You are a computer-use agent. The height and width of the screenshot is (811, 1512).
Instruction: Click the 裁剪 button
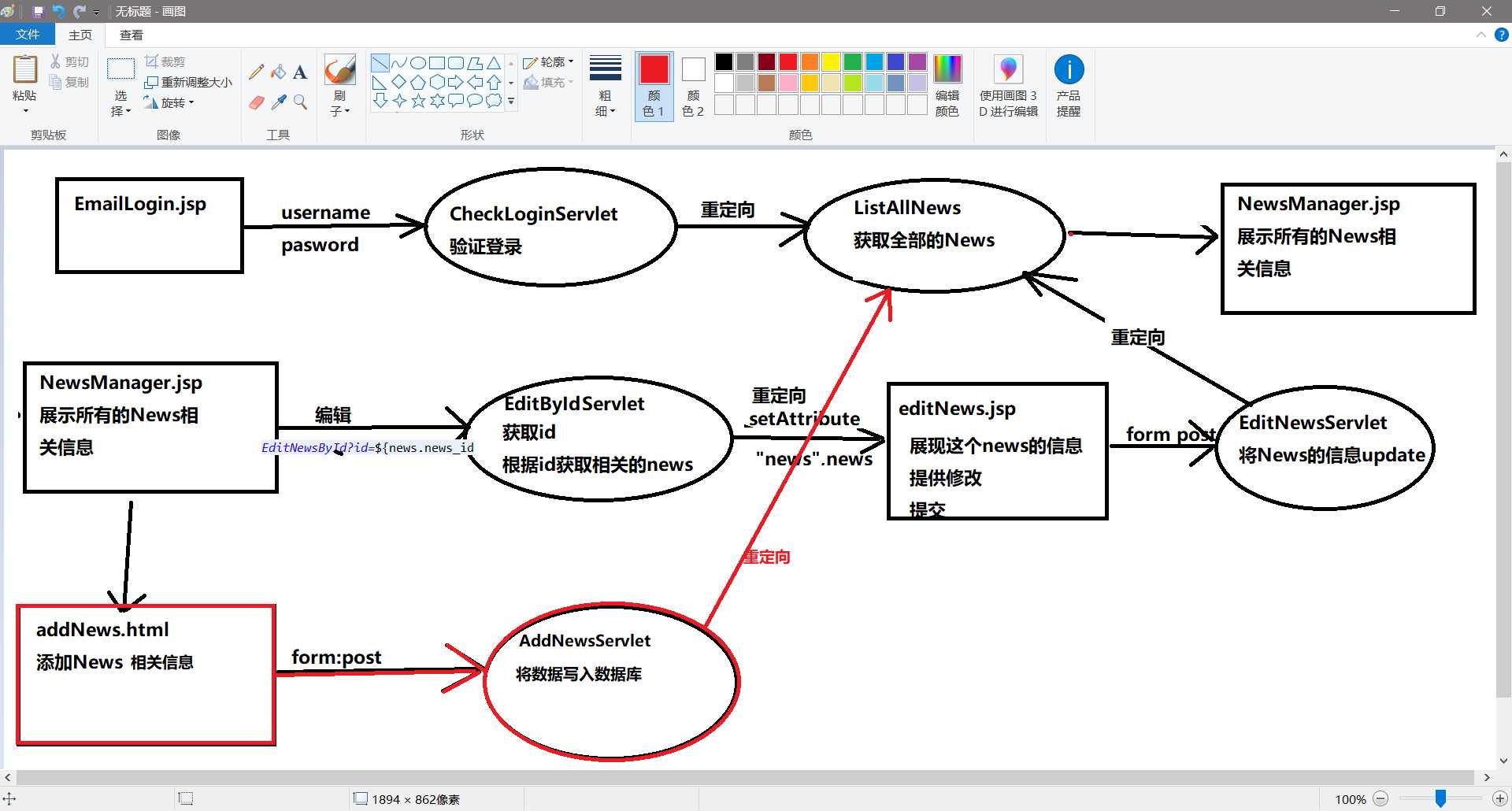pos(165,61)
